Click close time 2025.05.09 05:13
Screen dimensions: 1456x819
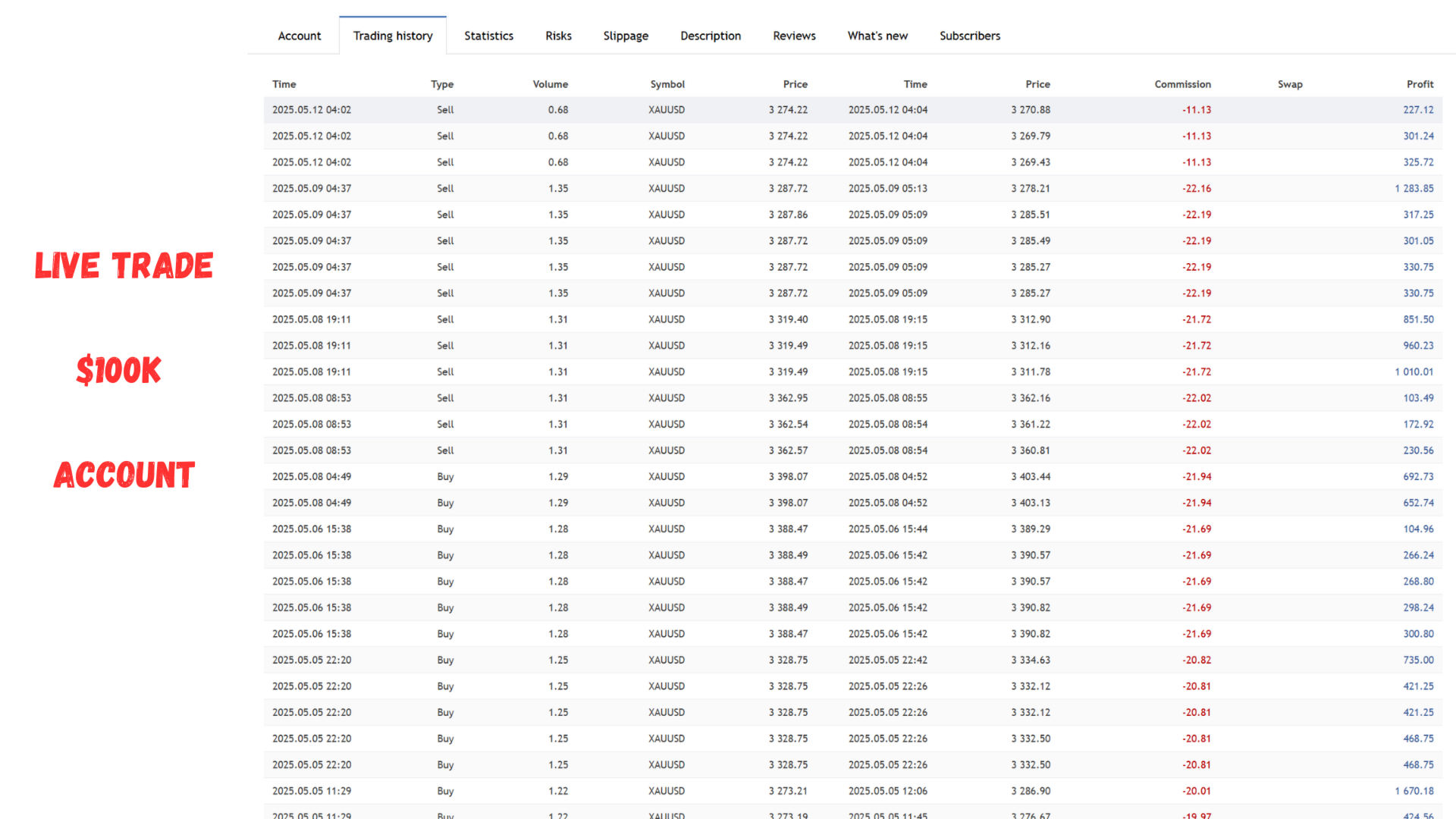coord(887,189)
